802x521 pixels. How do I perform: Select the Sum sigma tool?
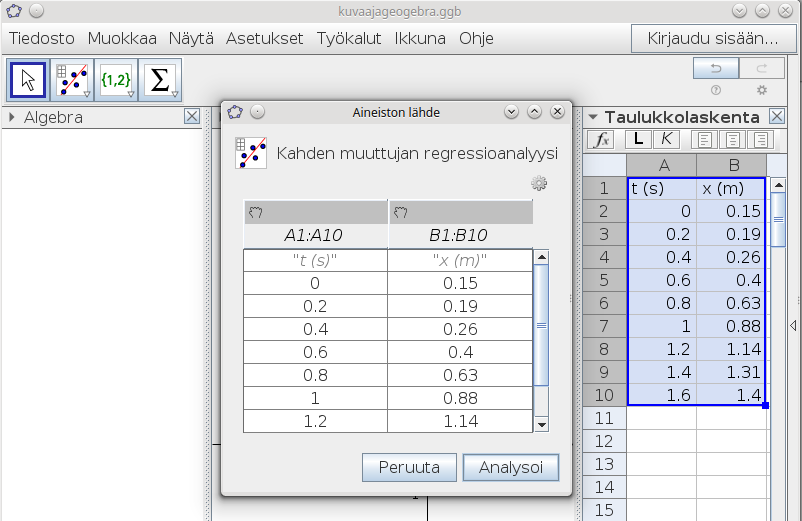(160, 79)
